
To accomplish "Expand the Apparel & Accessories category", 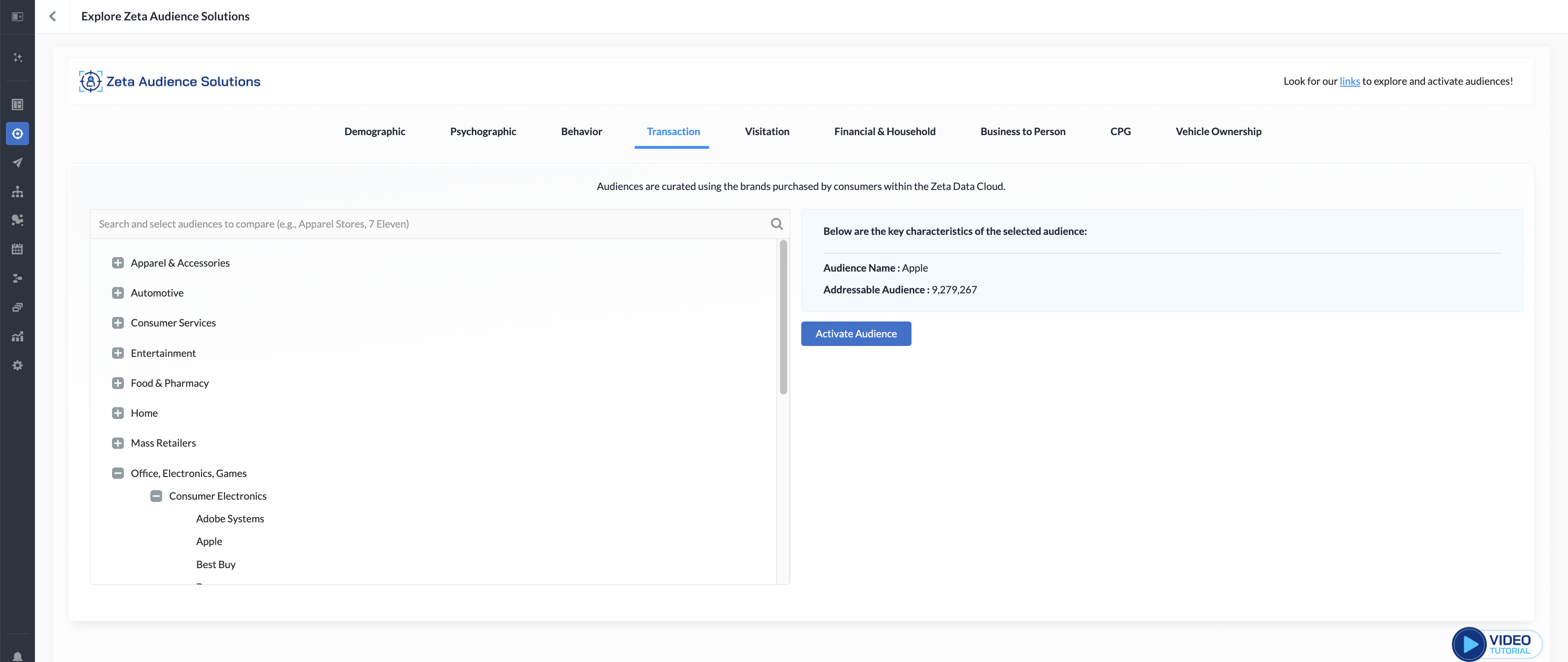I will tap(118, 263).
